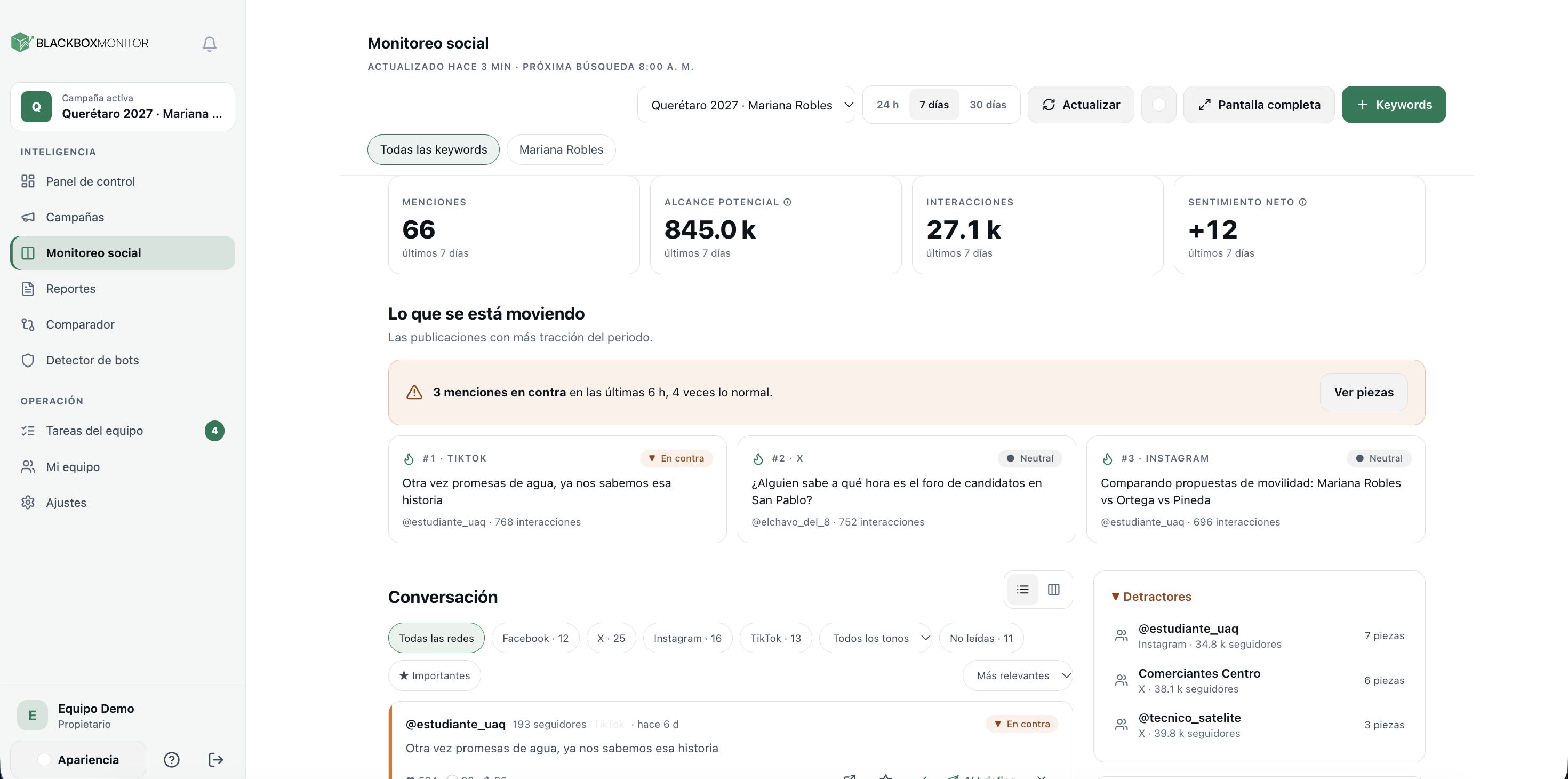Viewport: 1568px width, 779px height.
Task: Switch Conversación to list view
Action: [x=1022, y=589]
